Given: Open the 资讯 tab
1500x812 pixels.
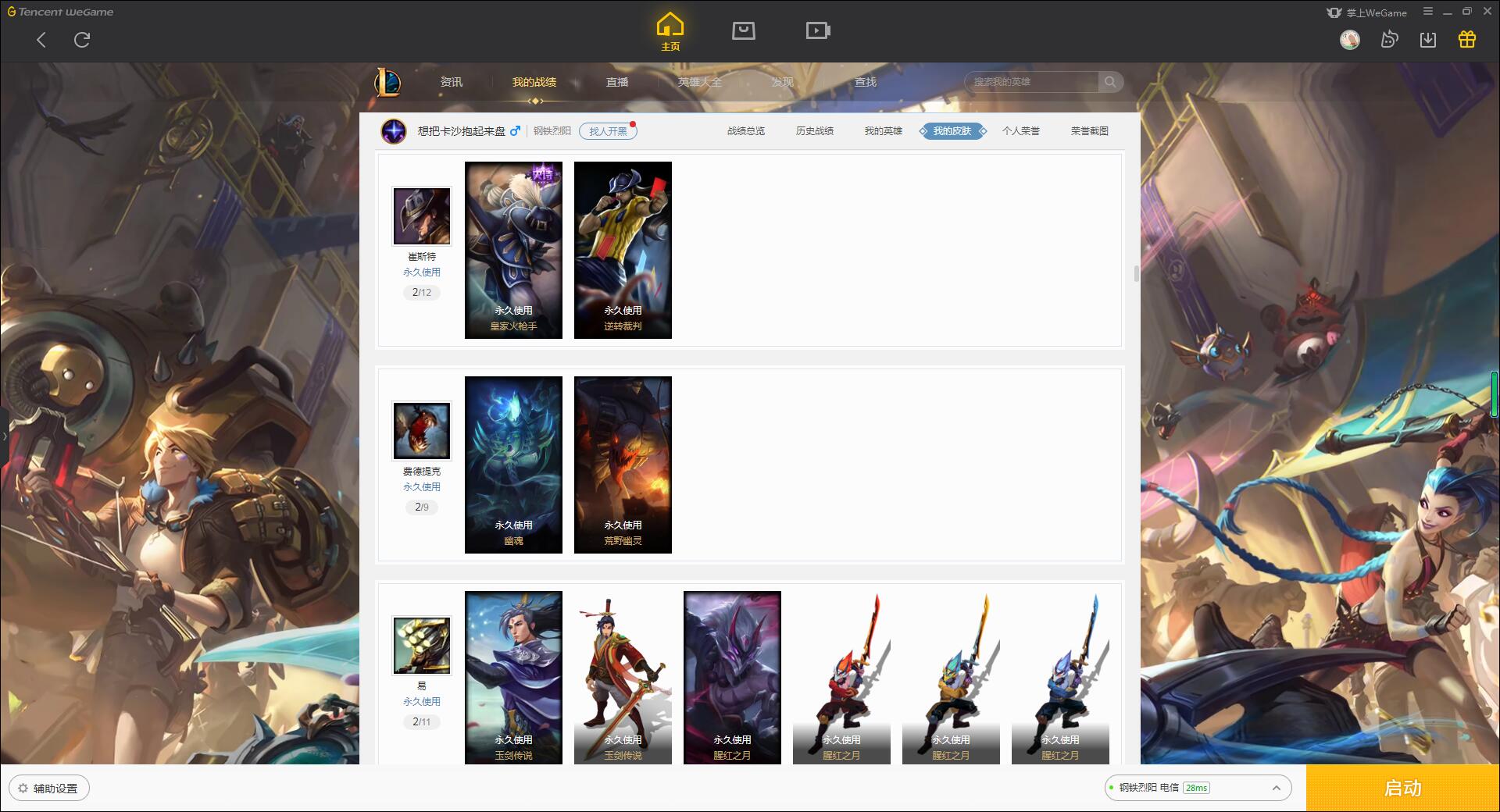Looking at the screenshot, I should (452, 82).
